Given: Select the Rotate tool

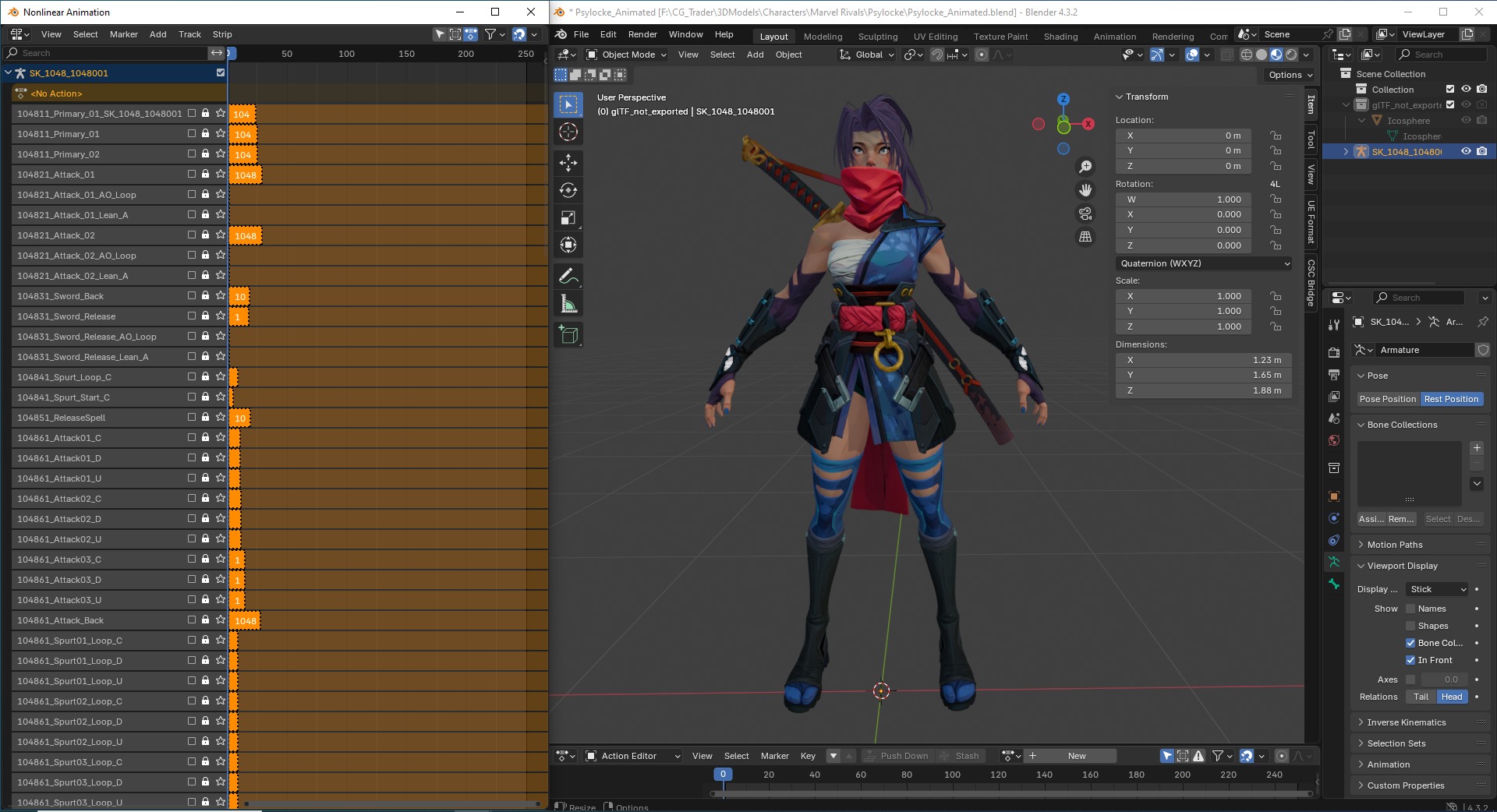Looking at the screenshot, I should click(x=568, y=190).
